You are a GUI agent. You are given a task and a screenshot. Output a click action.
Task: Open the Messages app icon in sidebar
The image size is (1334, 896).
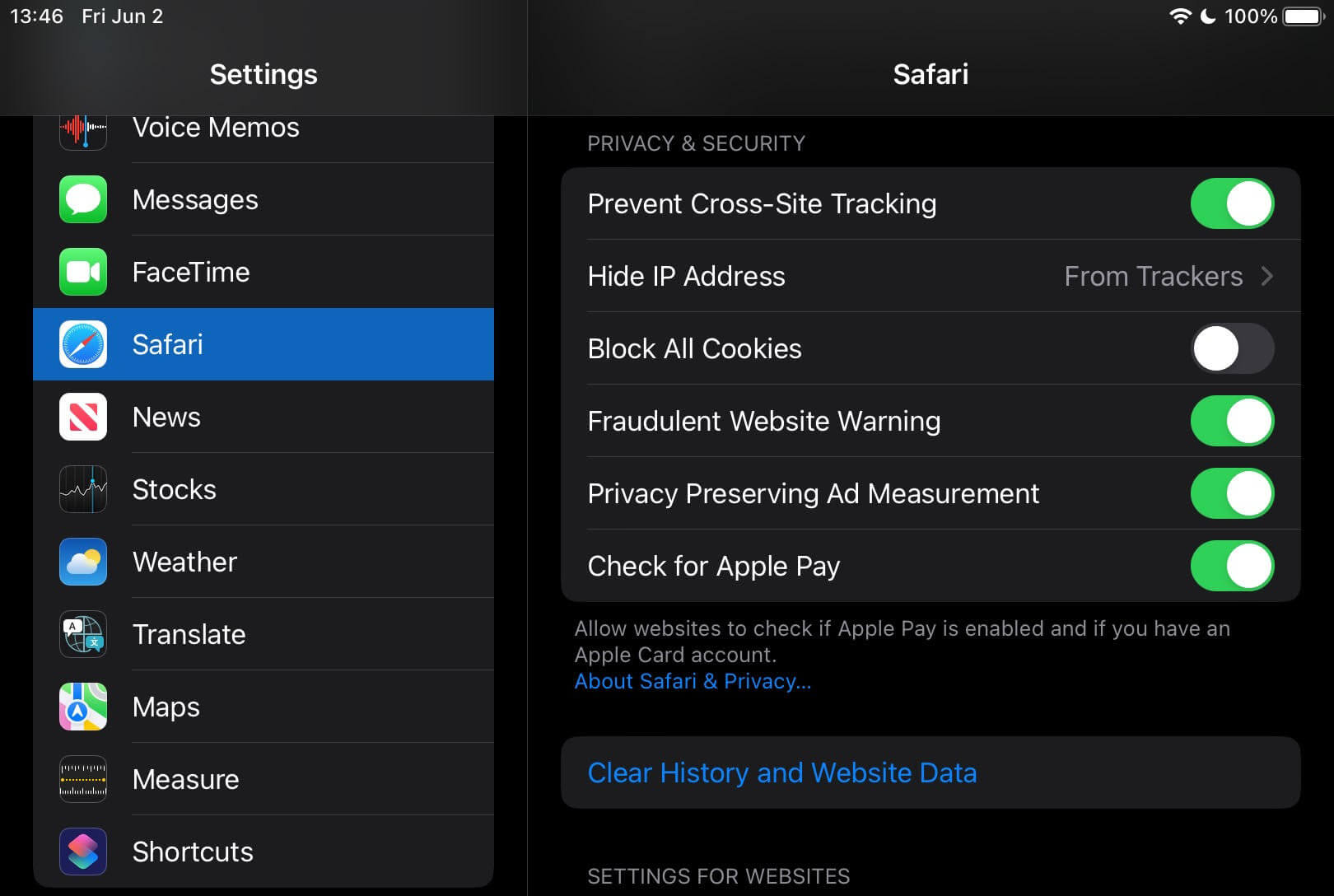pos(83,199)
